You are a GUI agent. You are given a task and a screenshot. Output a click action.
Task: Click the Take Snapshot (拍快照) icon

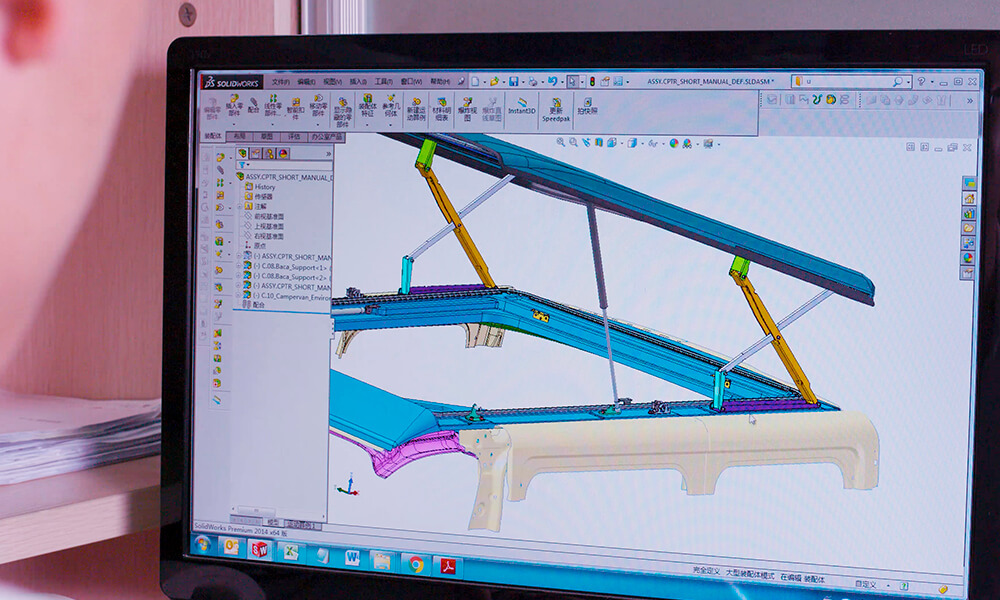[x=587, y=102]
